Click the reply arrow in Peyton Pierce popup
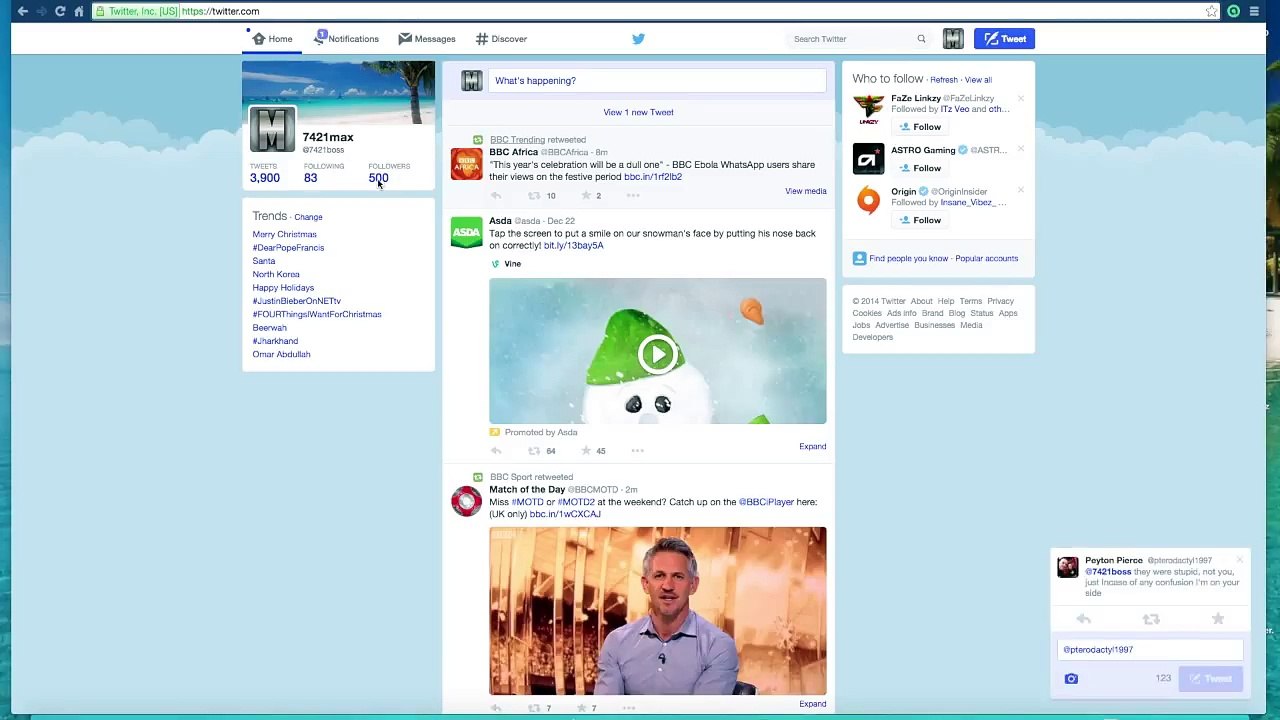Screen dimensions: 1280x720 click(1083, 620)
